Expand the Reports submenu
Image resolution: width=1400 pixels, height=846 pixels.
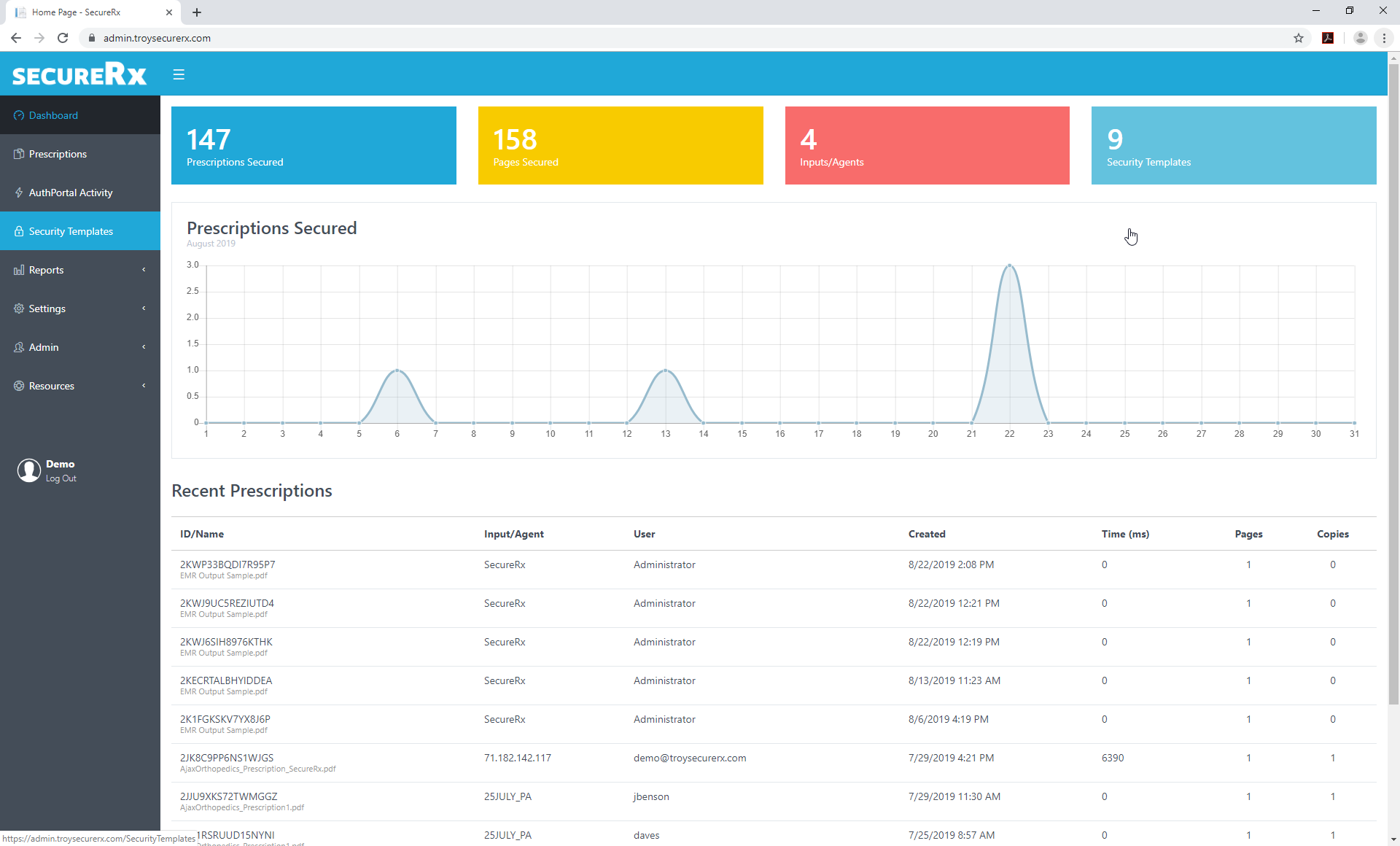pyautogui.click(x=80, y=270)
